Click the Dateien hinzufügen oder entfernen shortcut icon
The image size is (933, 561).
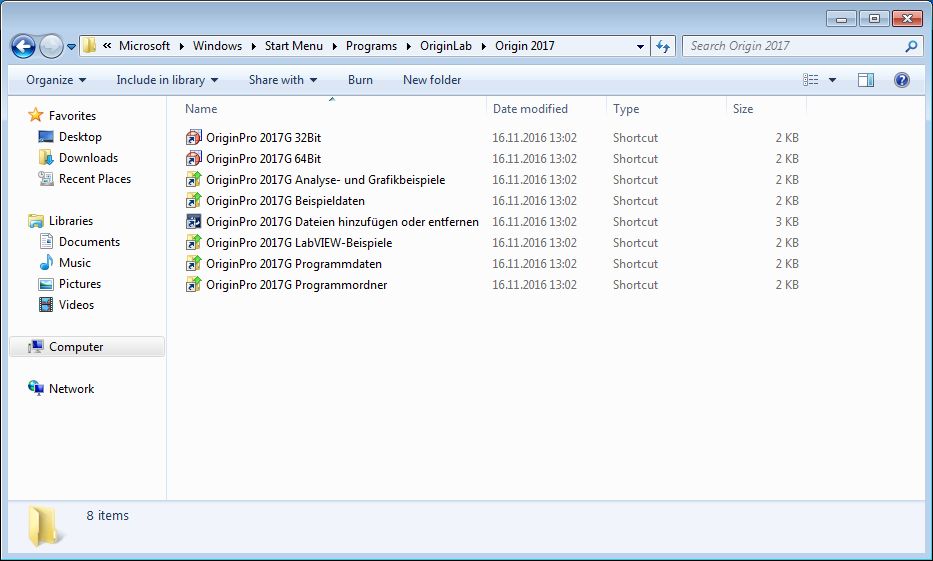pos(194,222)
